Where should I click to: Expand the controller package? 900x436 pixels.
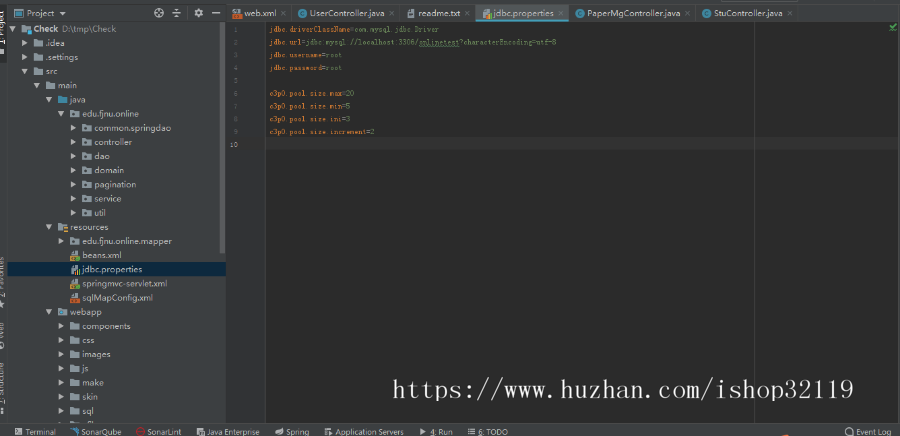point(74,142)
